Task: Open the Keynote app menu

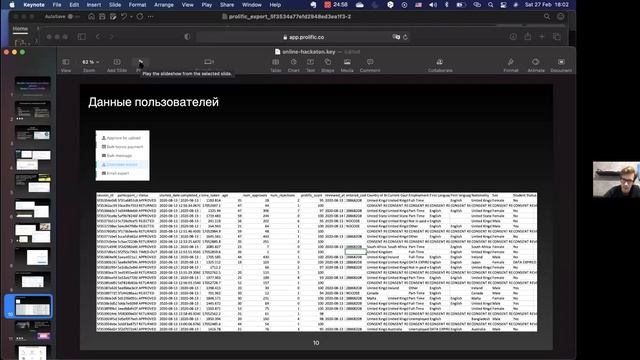Action: [34, 5]
